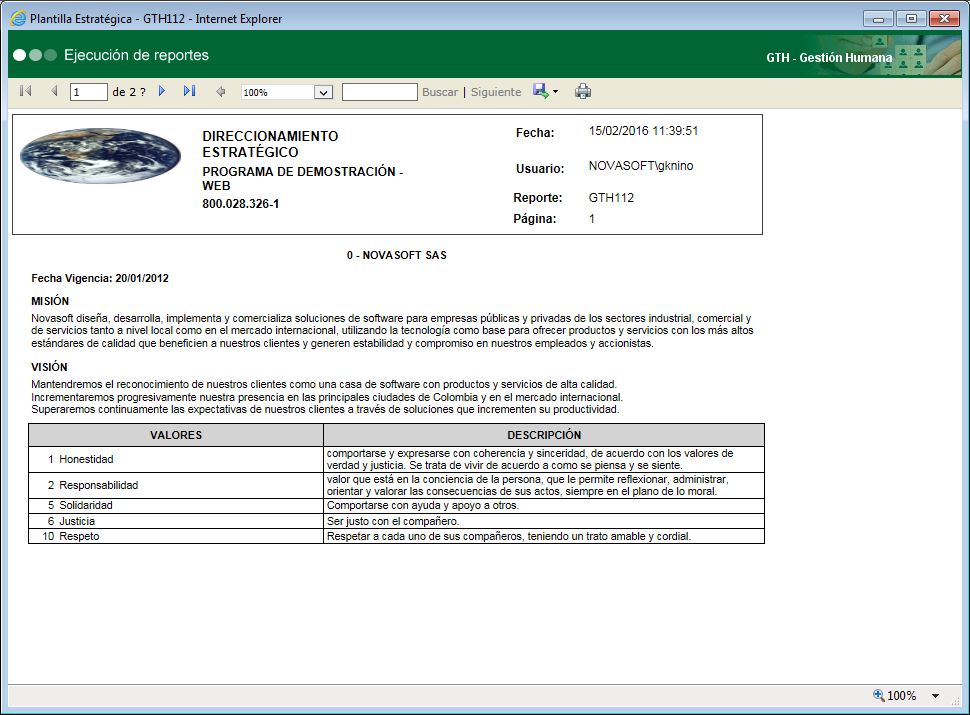Maximize the Internet Explorer window
The image size is (970, 715).
point(911,19)
